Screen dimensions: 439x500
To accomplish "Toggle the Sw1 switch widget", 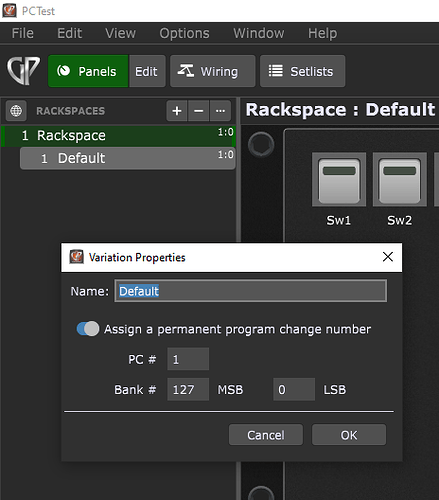I will pos(339,180).
